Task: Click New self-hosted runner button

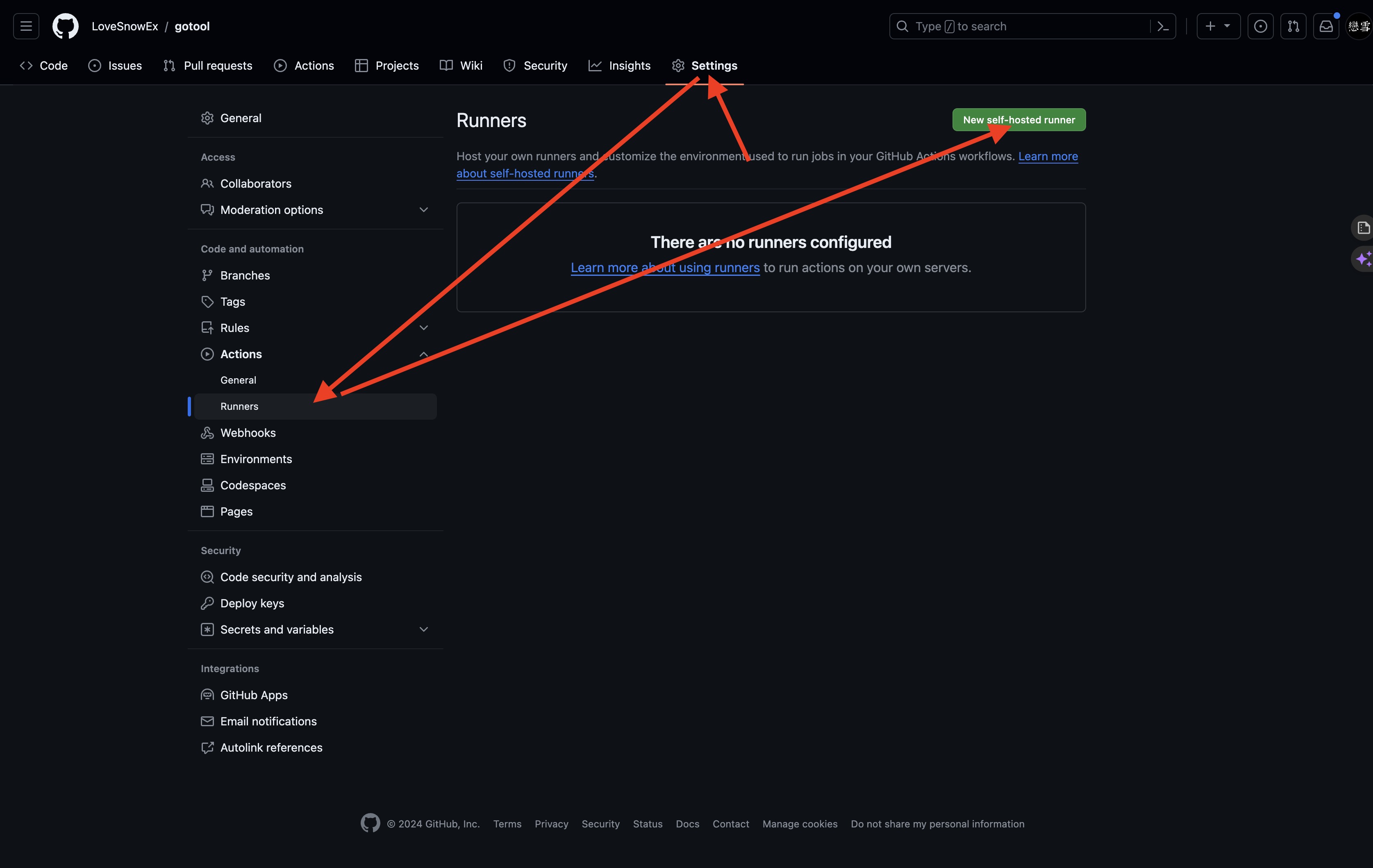Action: 1019,120
